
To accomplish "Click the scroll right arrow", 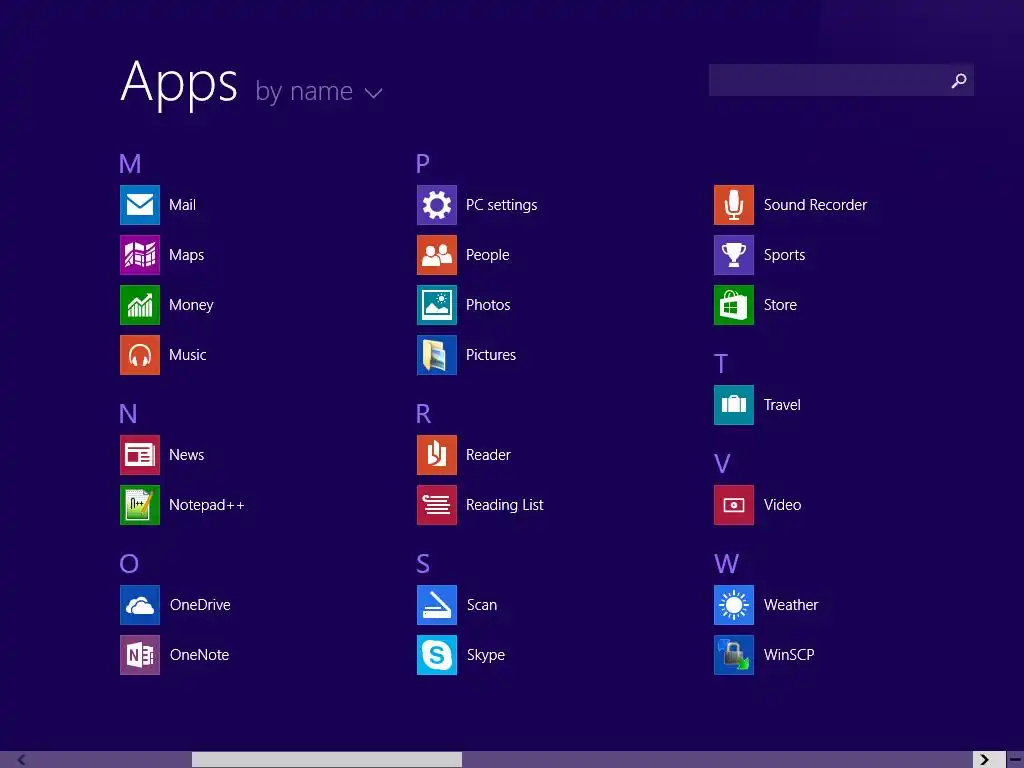I will (984, 760).
